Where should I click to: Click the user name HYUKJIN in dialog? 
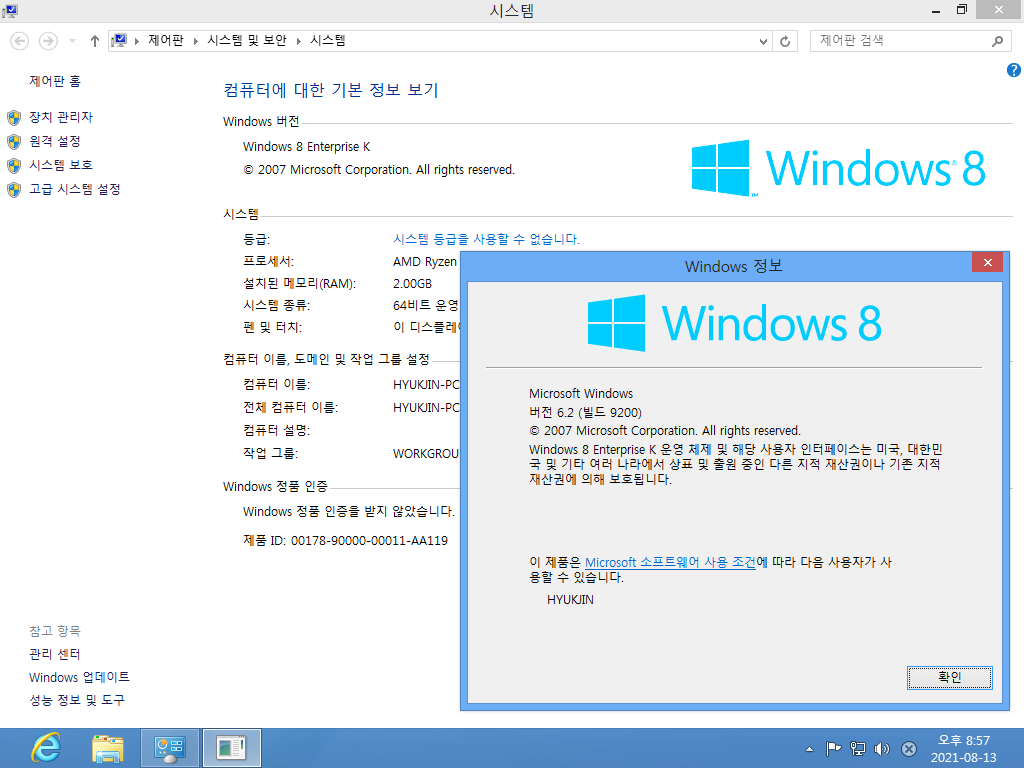570,600
